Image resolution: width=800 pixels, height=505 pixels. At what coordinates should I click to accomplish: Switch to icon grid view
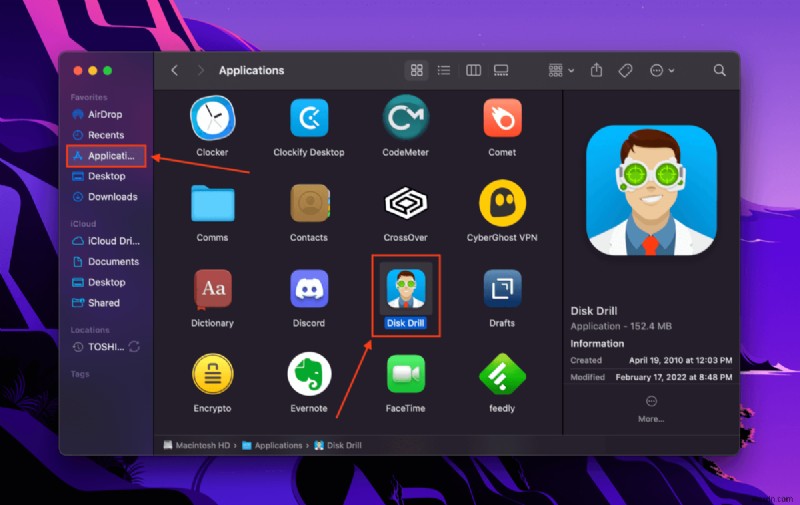pos(417,70)
